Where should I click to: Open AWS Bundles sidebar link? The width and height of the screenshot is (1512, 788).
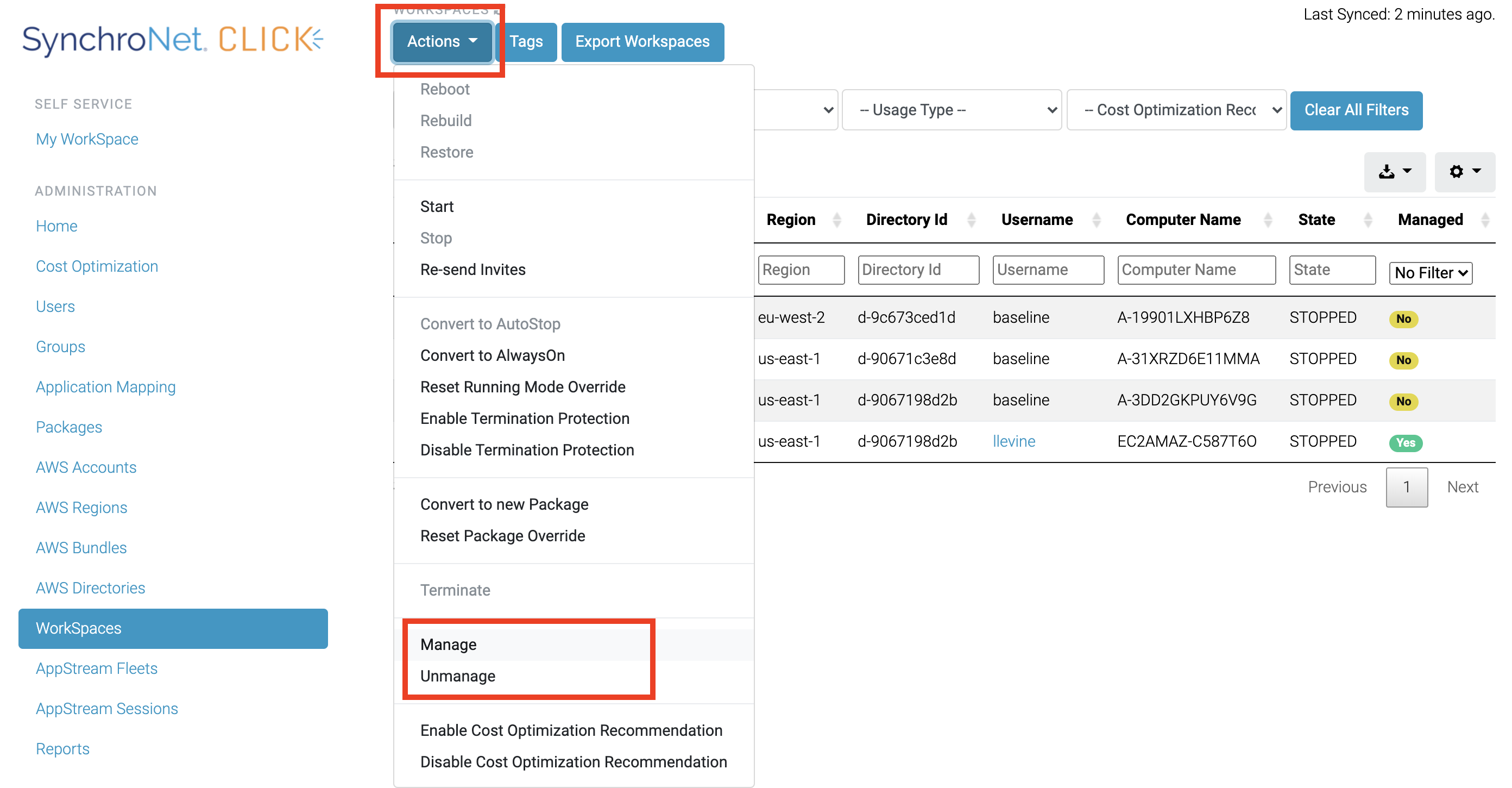click(x=81, y=548)
